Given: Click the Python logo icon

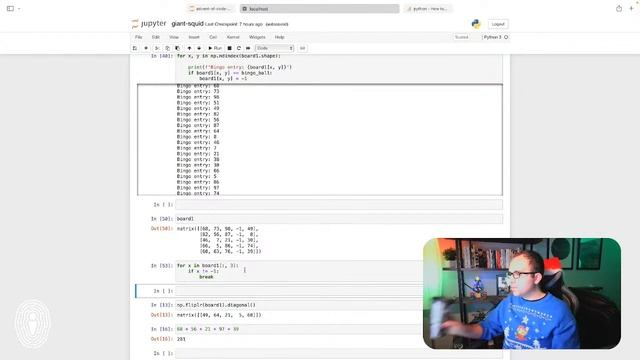Looking at the screenshot, I should coord(476,24).
